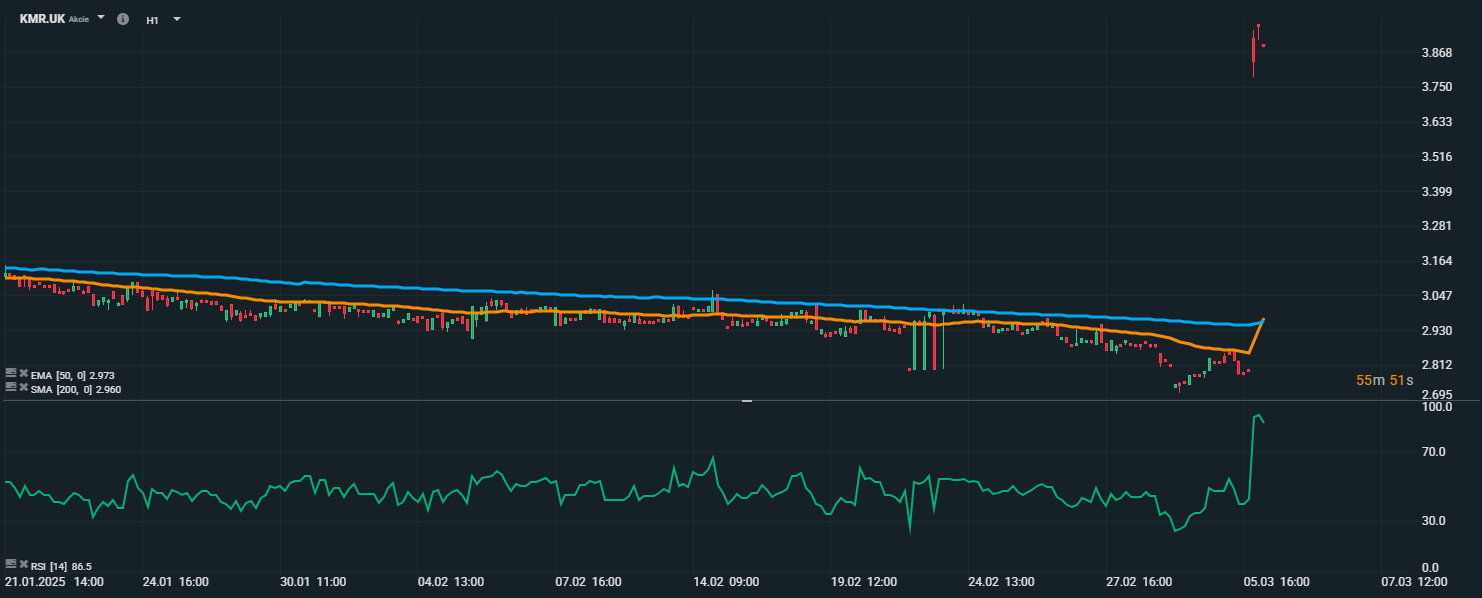This screenshot has height=598, width=1482.
Task: Click the large gap-up red candle near 3.868
Action: pos(1254,52)
